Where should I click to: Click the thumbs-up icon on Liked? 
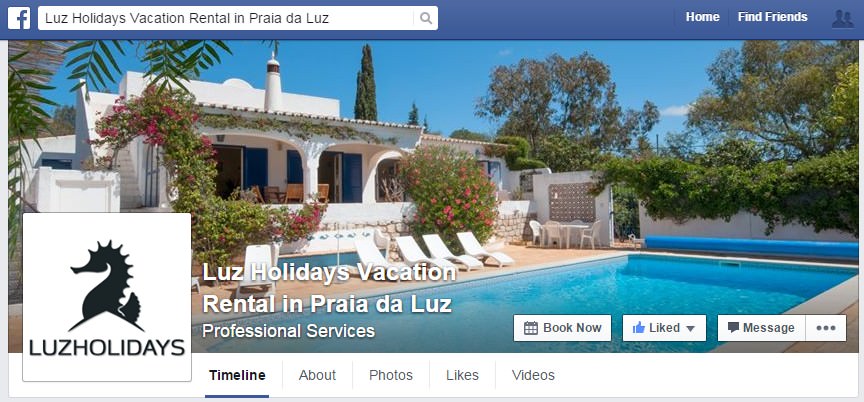click(x=639, y=328)
